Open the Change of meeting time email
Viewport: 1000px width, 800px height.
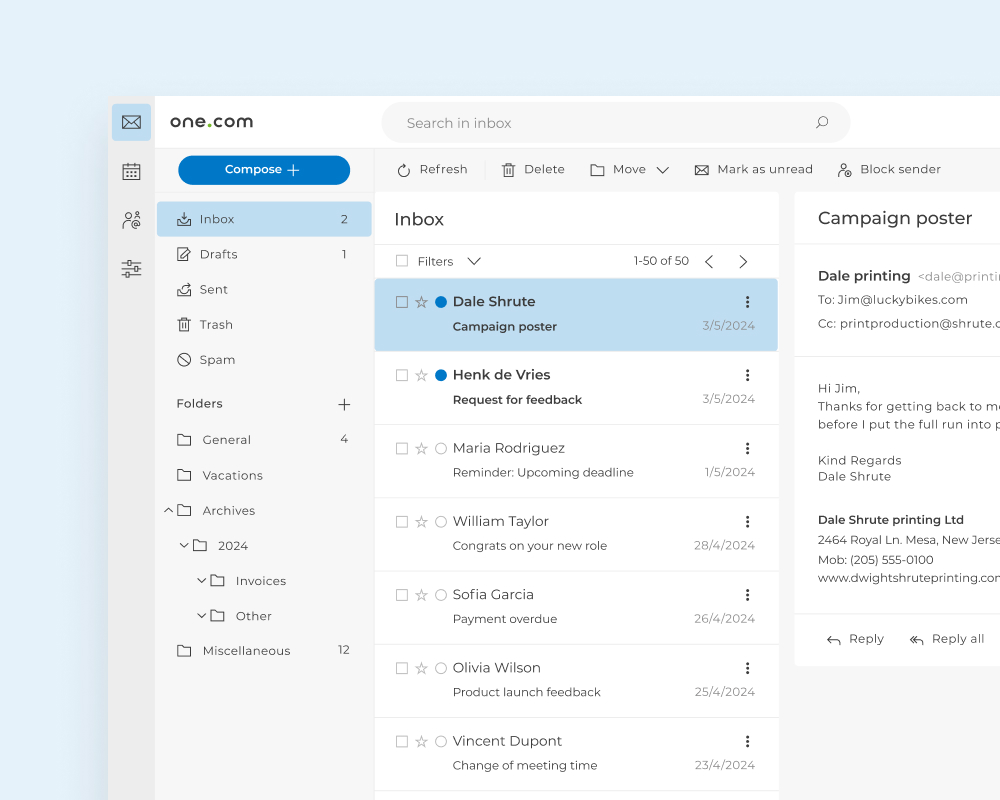(576, 754)
